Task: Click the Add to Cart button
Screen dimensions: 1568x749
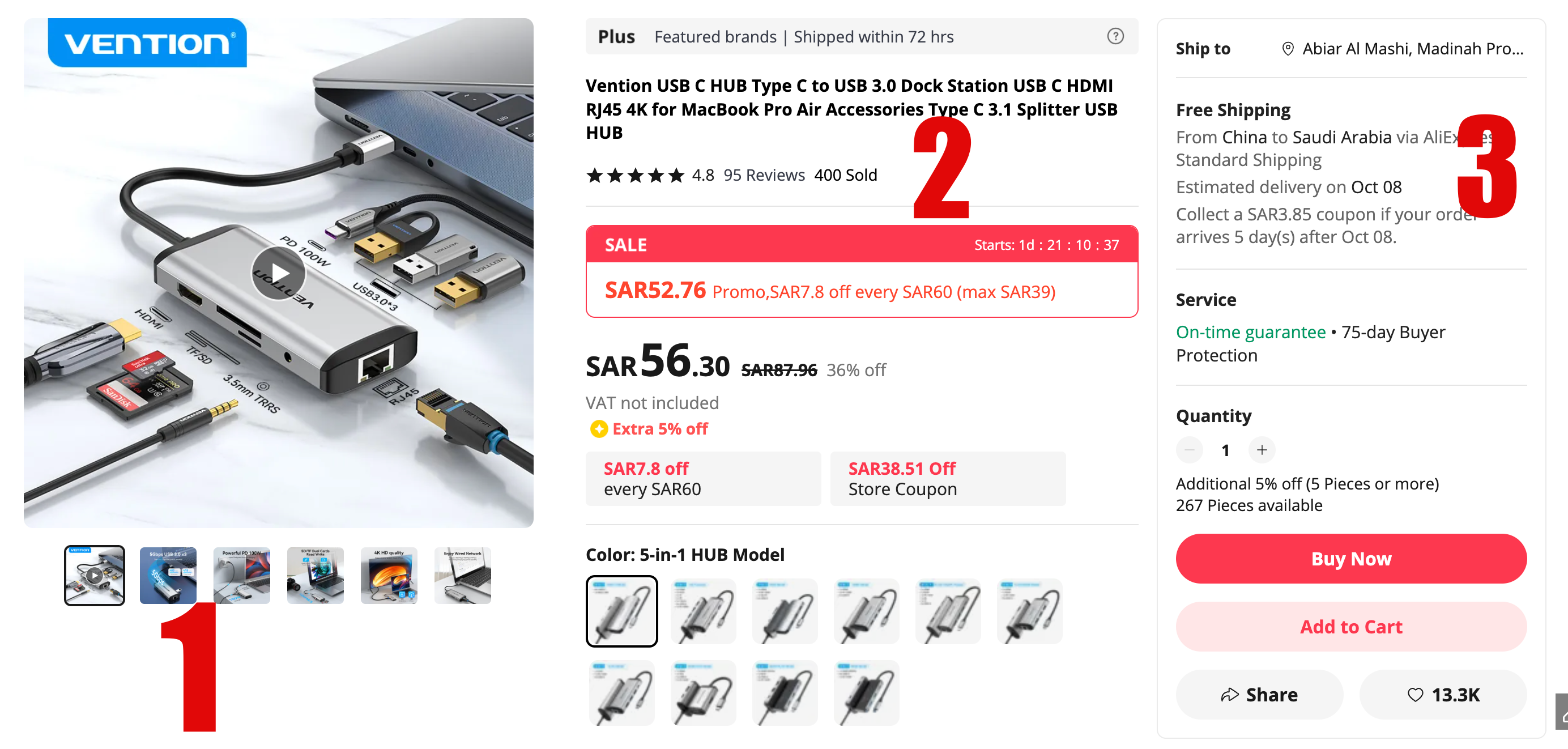Action: [x=1350, y=627]
